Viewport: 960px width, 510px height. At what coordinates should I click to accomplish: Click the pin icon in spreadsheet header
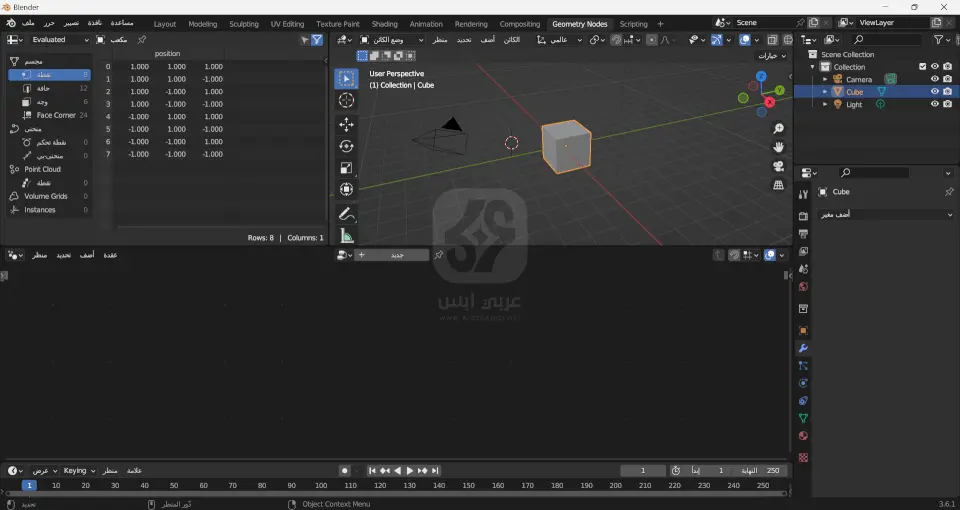[141, 40]
